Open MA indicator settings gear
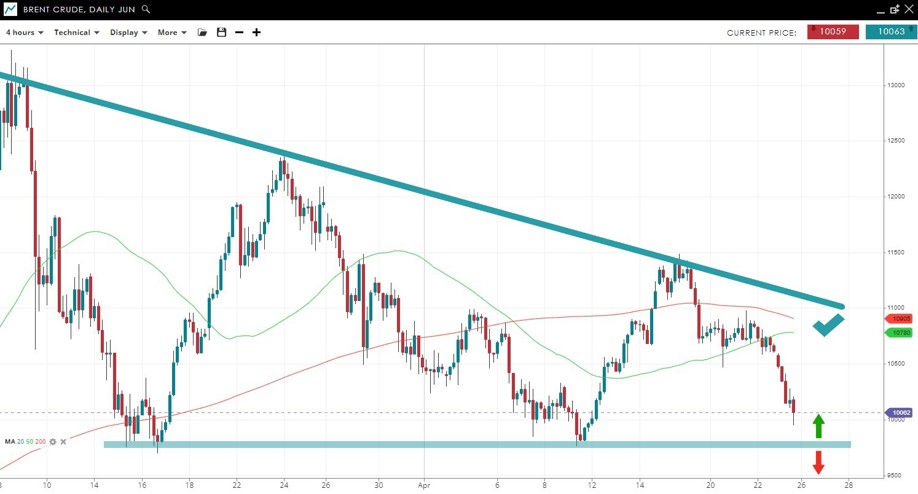918x494 pixels. pyautogui.click(x=53, y=441)
